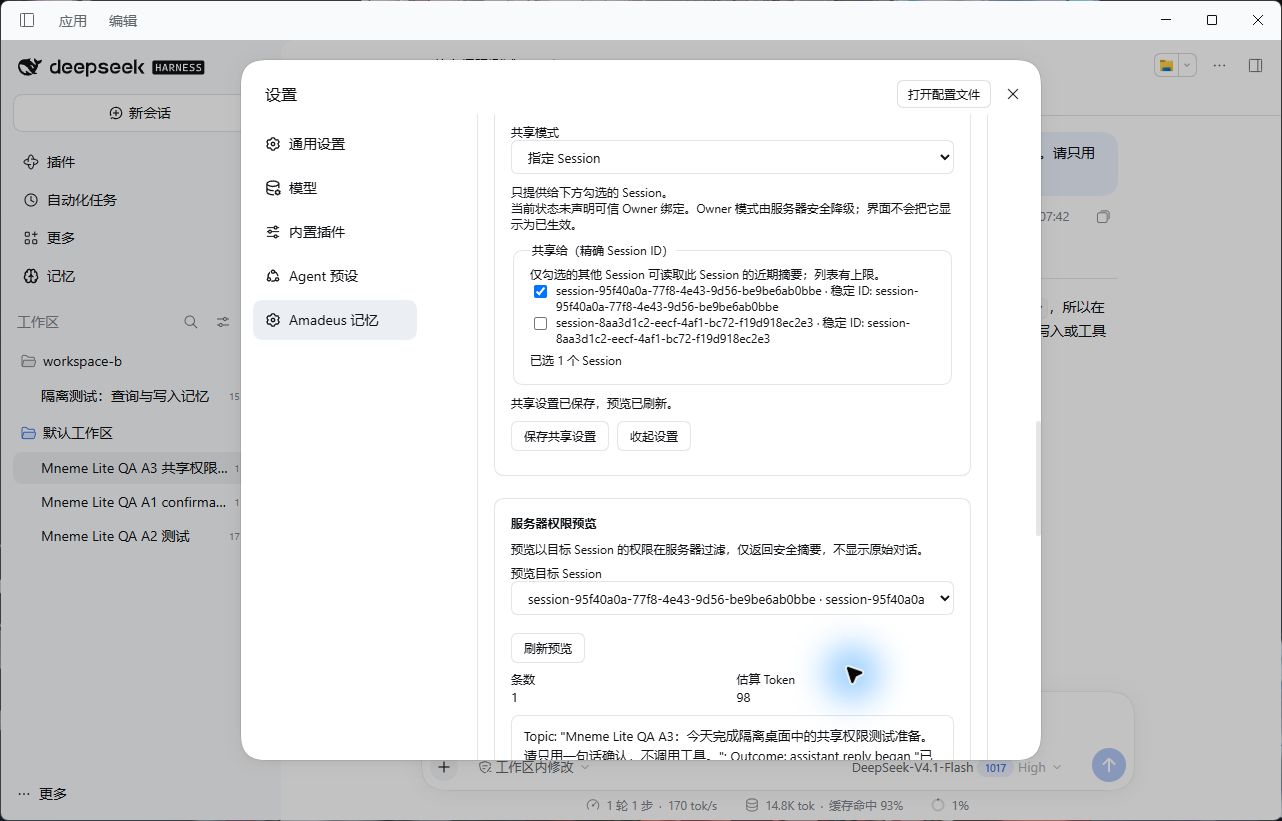Click the add attachment plus icon
The image size is (1282, 821).
[445, 767]
